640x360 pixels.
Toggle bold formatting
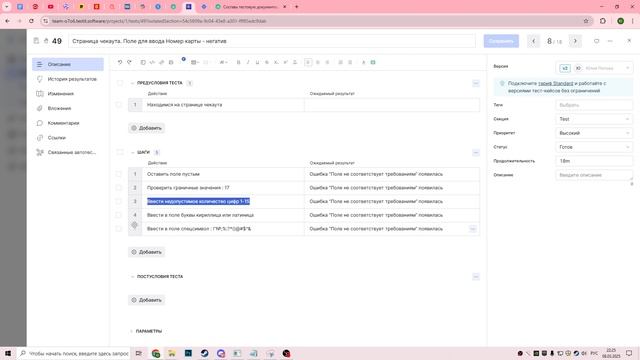pos(238,62)
